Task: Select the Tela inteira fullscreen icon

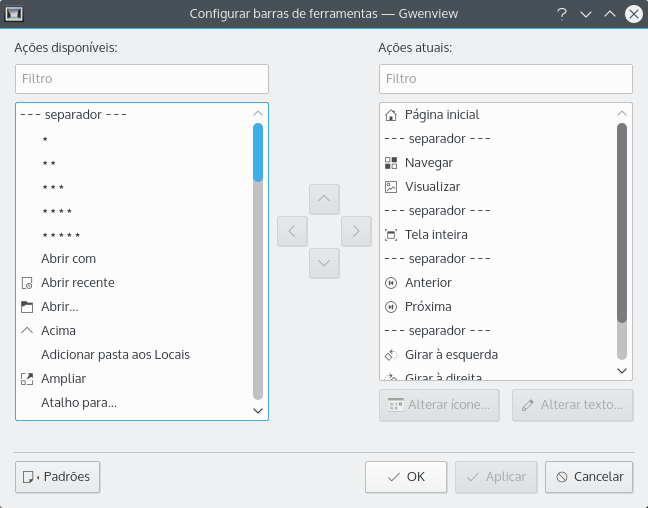Action: pos(391,235)
